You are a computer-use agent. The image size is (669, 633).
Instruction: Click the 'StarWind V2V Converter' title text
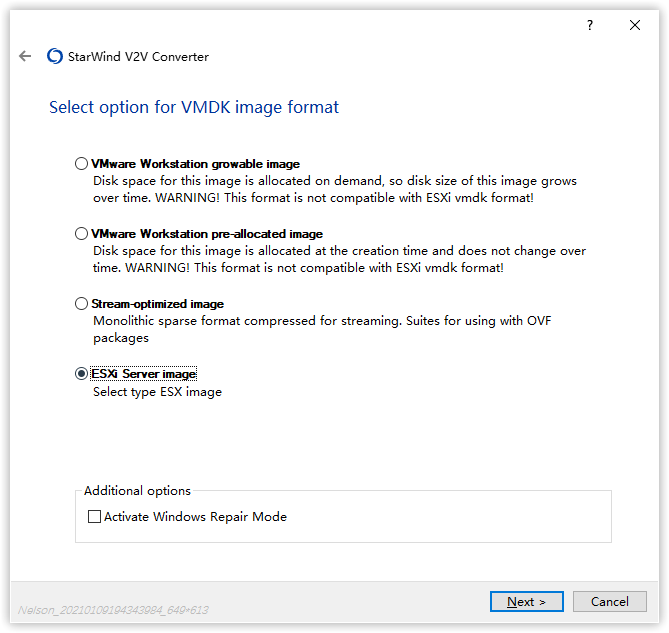(x=138, y=57)
